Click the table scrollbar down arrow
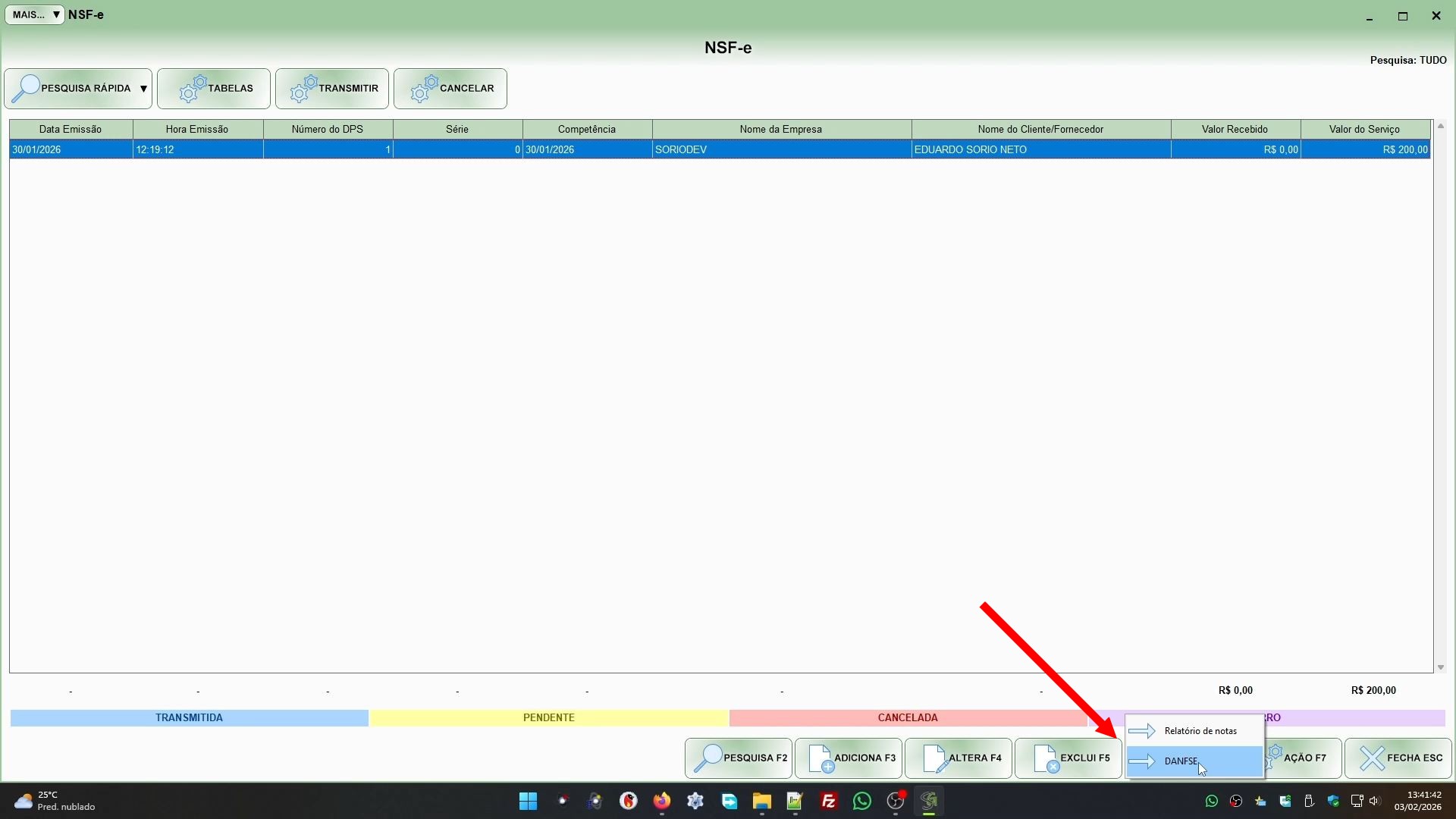1456x819 pixels. (1440, 668)
